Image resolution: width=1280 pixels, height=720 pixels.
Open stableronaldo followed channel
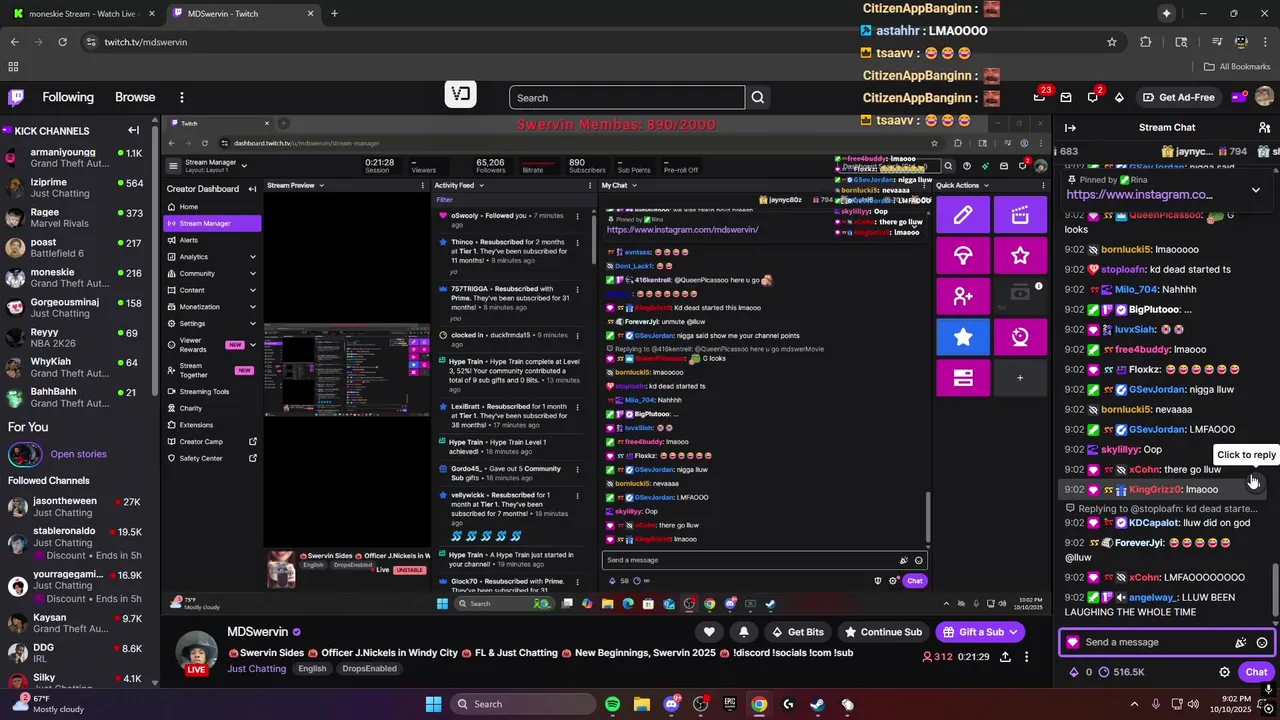coord(78,543)
